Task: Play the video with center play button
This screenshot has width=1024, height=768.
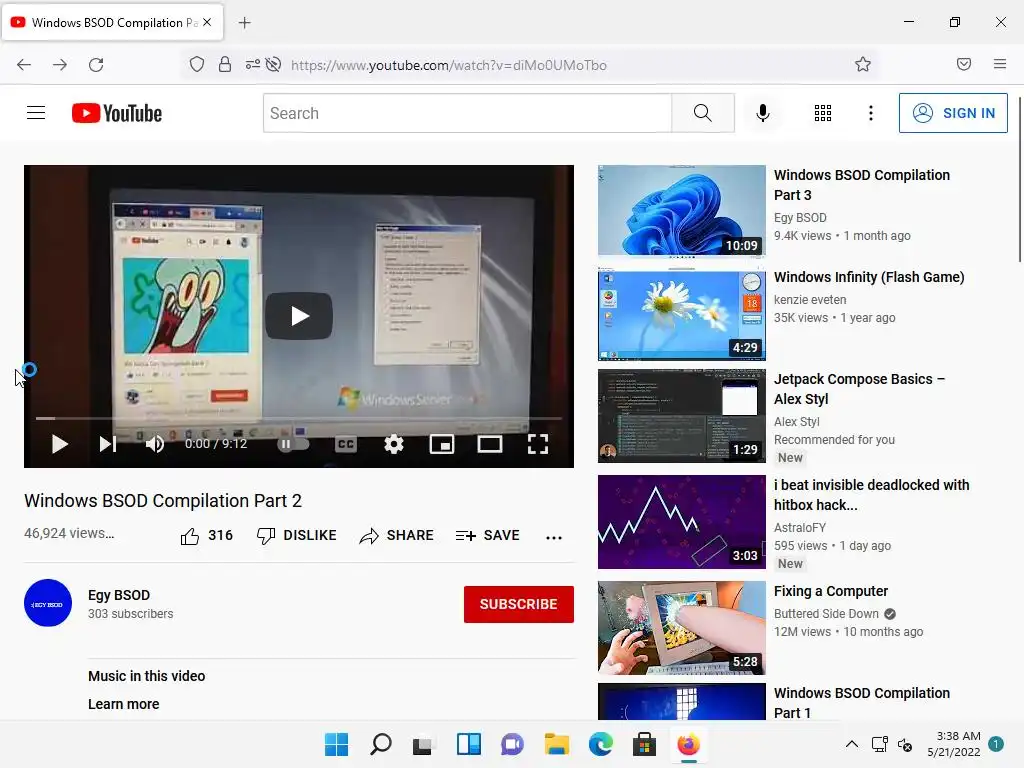Action: pos(299,316)
